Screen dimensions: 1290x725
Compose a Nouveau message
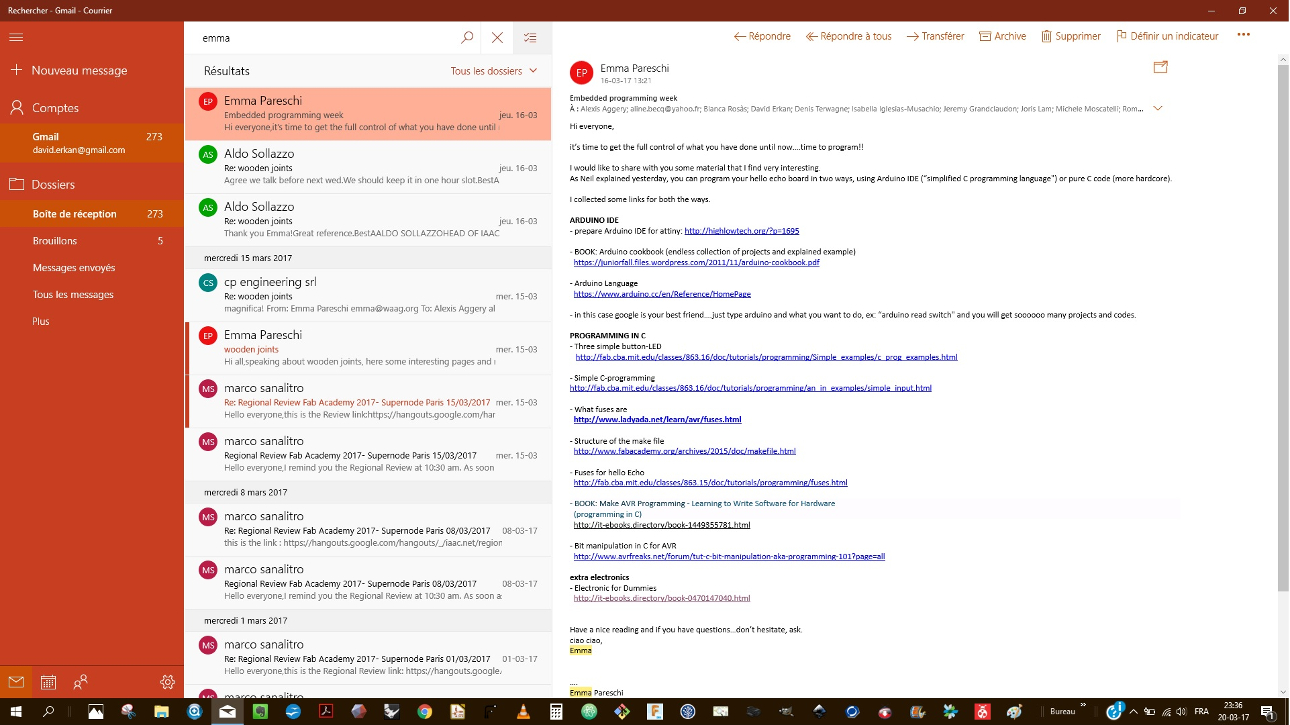click(x=92, y=71)
